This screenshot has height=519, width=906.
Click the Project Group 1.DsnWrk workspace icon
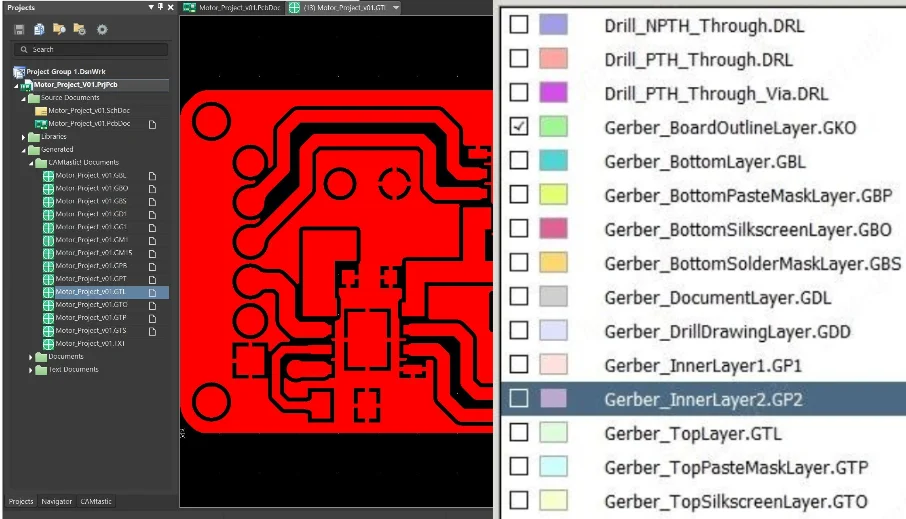point(18,72)
